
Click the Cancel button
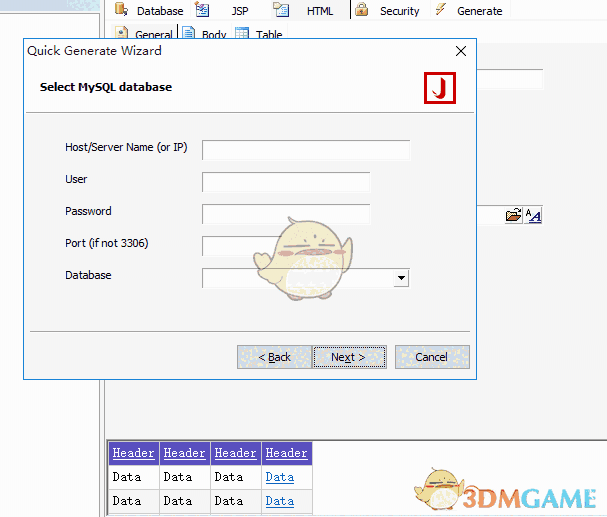coord(432,357)
